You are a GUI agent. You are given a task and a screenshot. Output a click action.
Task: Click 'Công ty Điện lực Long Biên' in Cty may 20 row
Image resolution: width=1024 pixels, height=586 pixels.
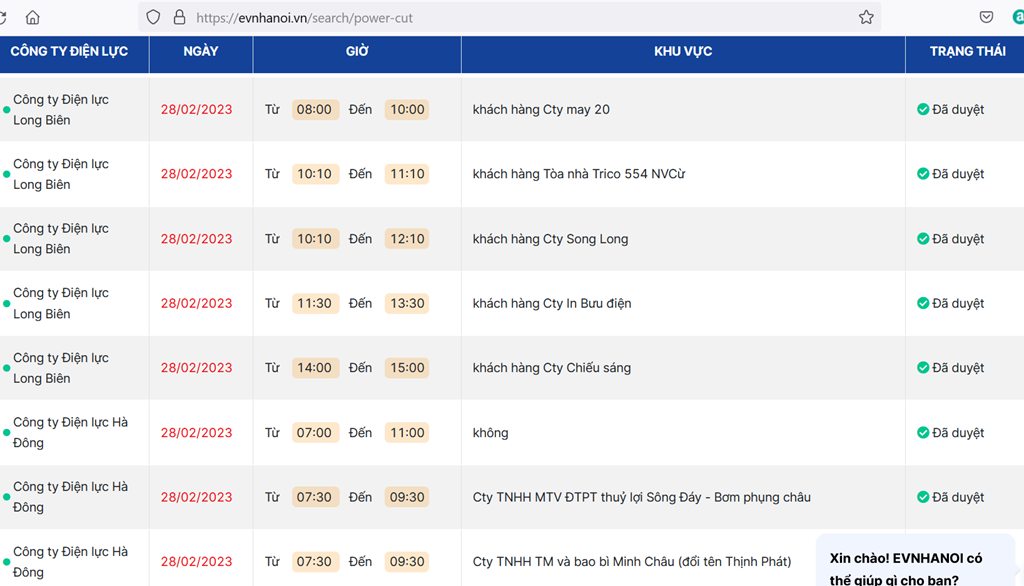click(61, 110)
